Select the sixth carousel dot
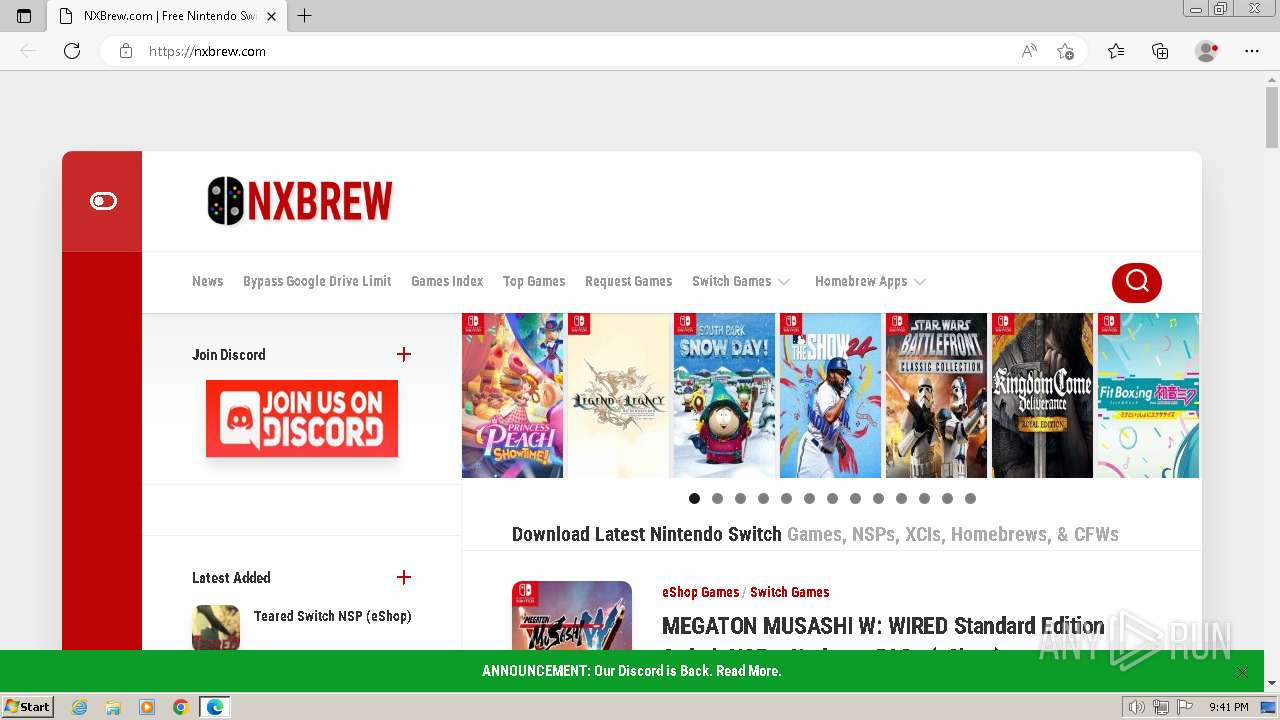Screen dimensions: 1280x720 809,498
